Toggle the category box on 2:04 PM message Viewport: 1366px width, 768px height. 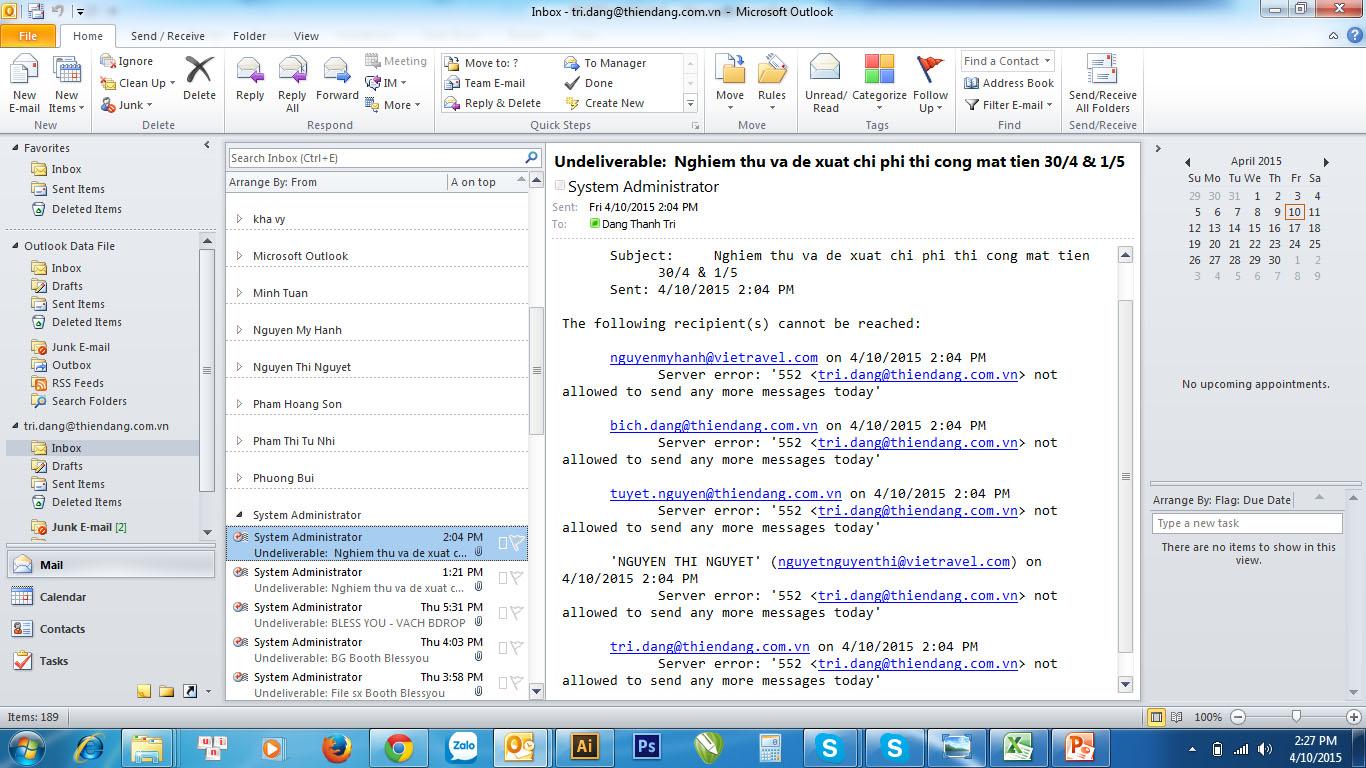click(503, 543)
